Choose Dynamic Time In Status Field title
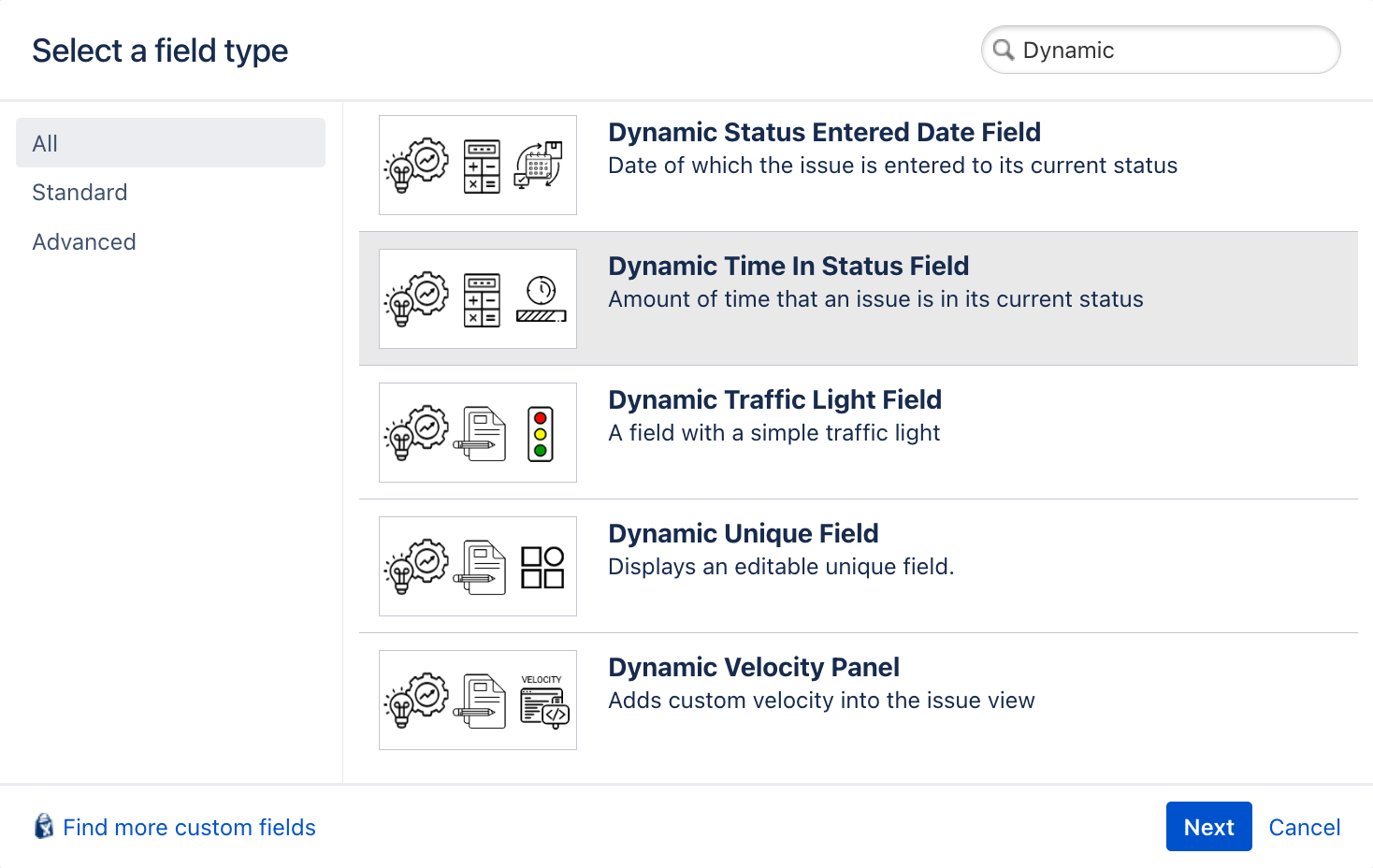The width and height of the screenshot is (1373, 868). click(x=788, y=267)
